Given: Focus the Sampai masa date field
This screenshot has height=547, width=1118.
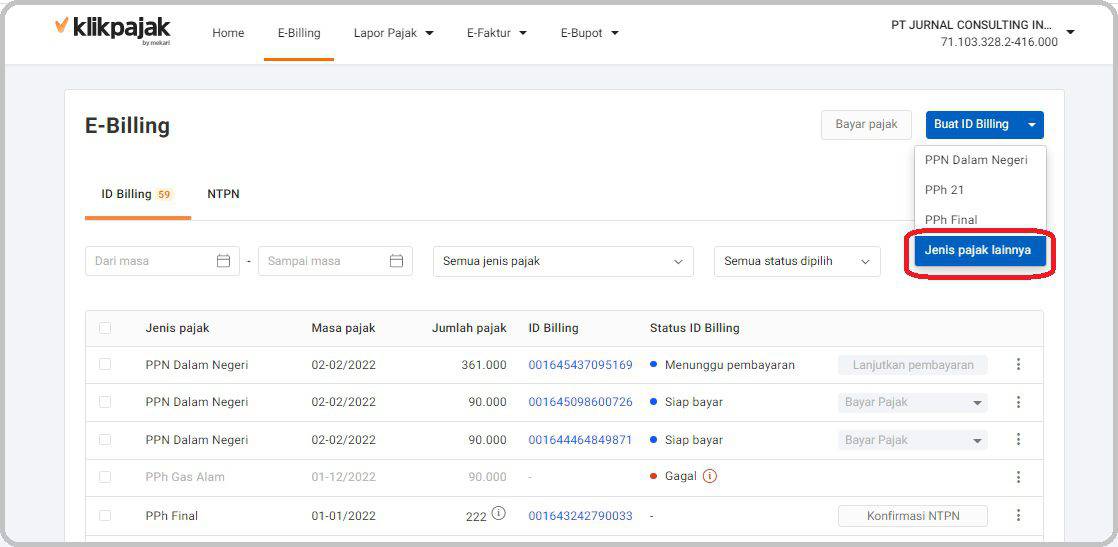Looking at the screenshot, I should 335,261.
